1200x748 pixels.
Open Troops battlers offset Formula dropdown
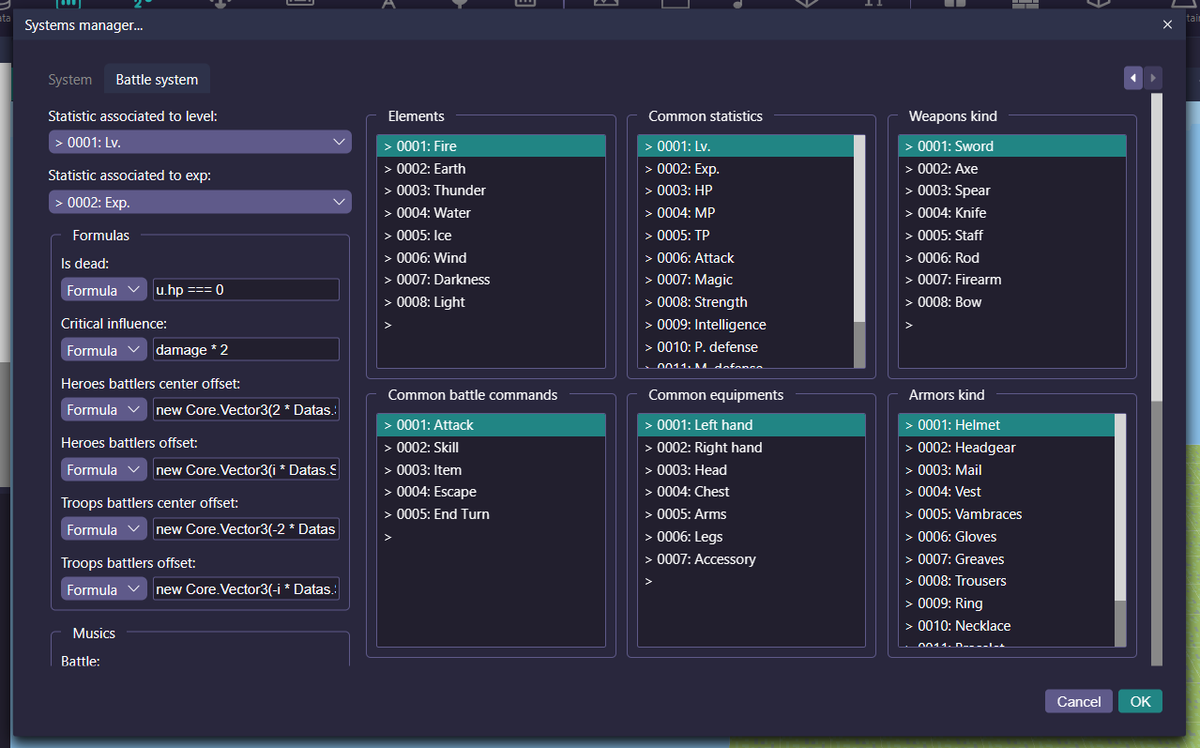coord(104,589)
